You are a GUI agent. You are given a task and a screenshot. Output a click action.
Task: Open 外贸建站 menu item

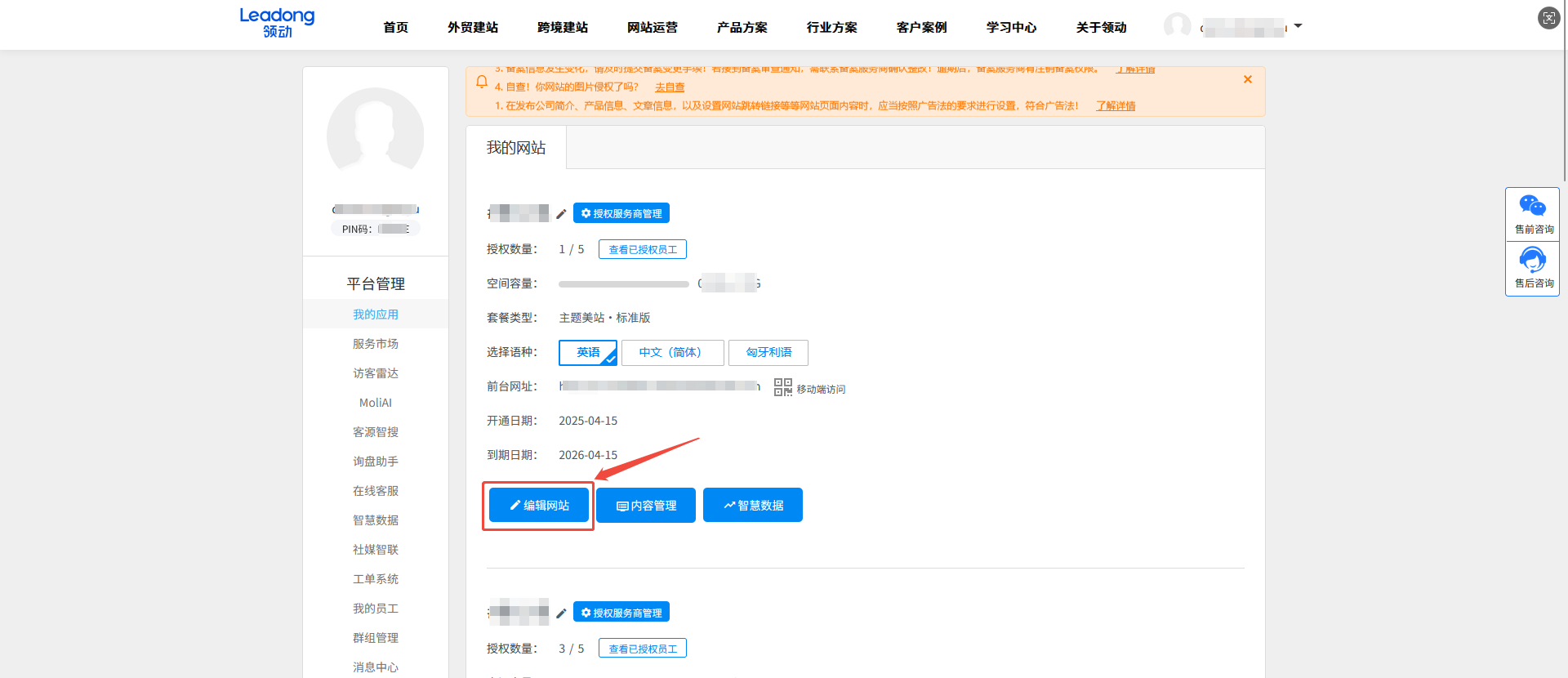click(473, 27)
